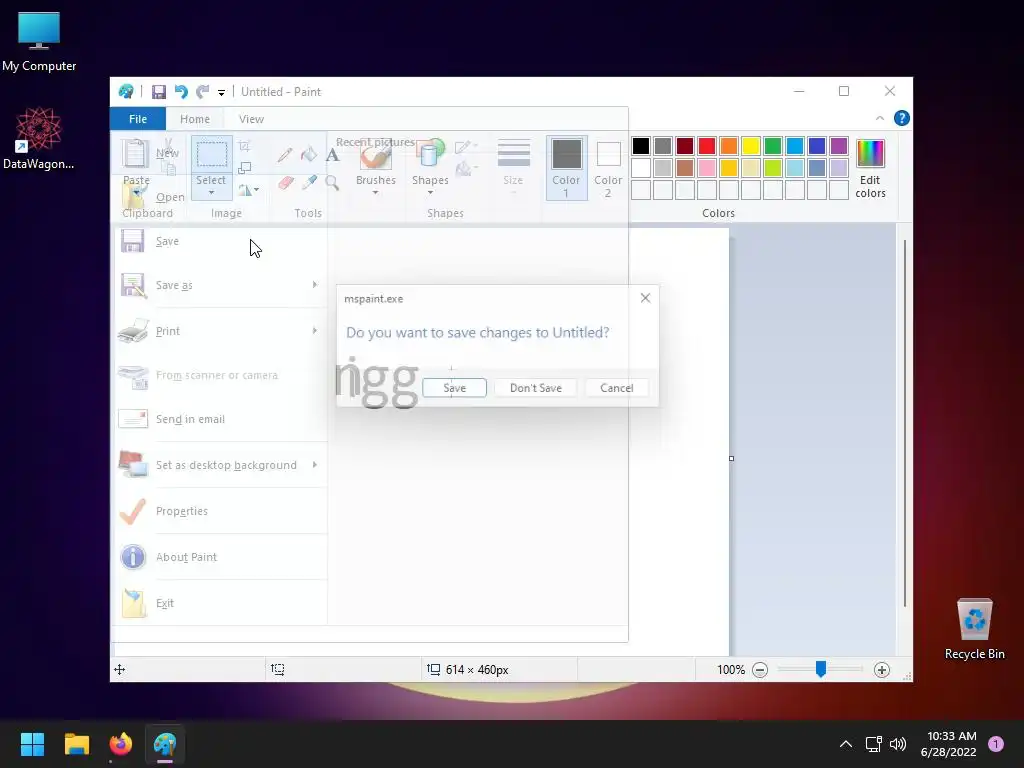The height and width of the screenshot is (768, 1024).
Task: Pick the purple color swatch
Action: (839, 146)
